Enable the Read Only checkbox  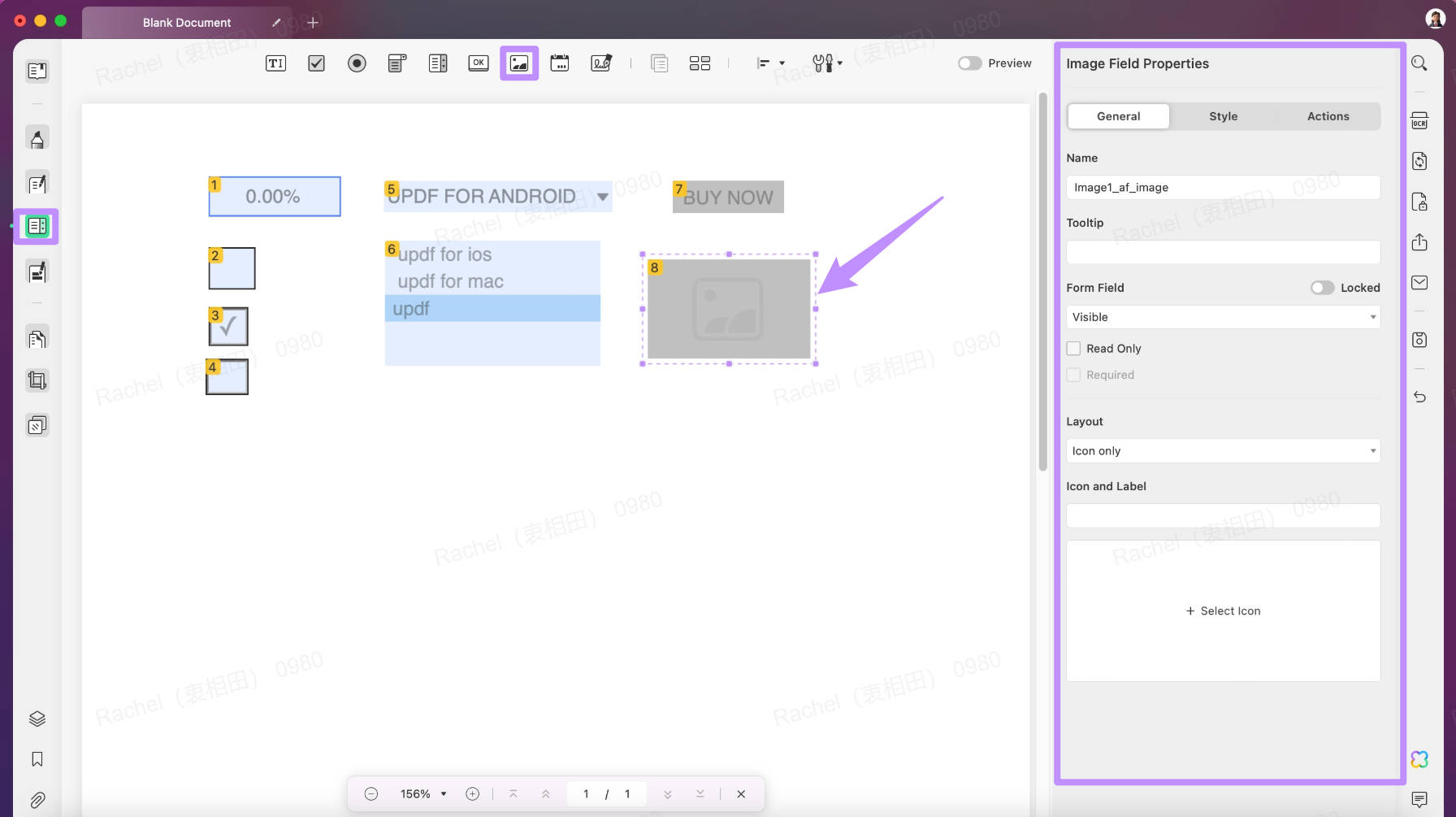(x=1072, y=348)
